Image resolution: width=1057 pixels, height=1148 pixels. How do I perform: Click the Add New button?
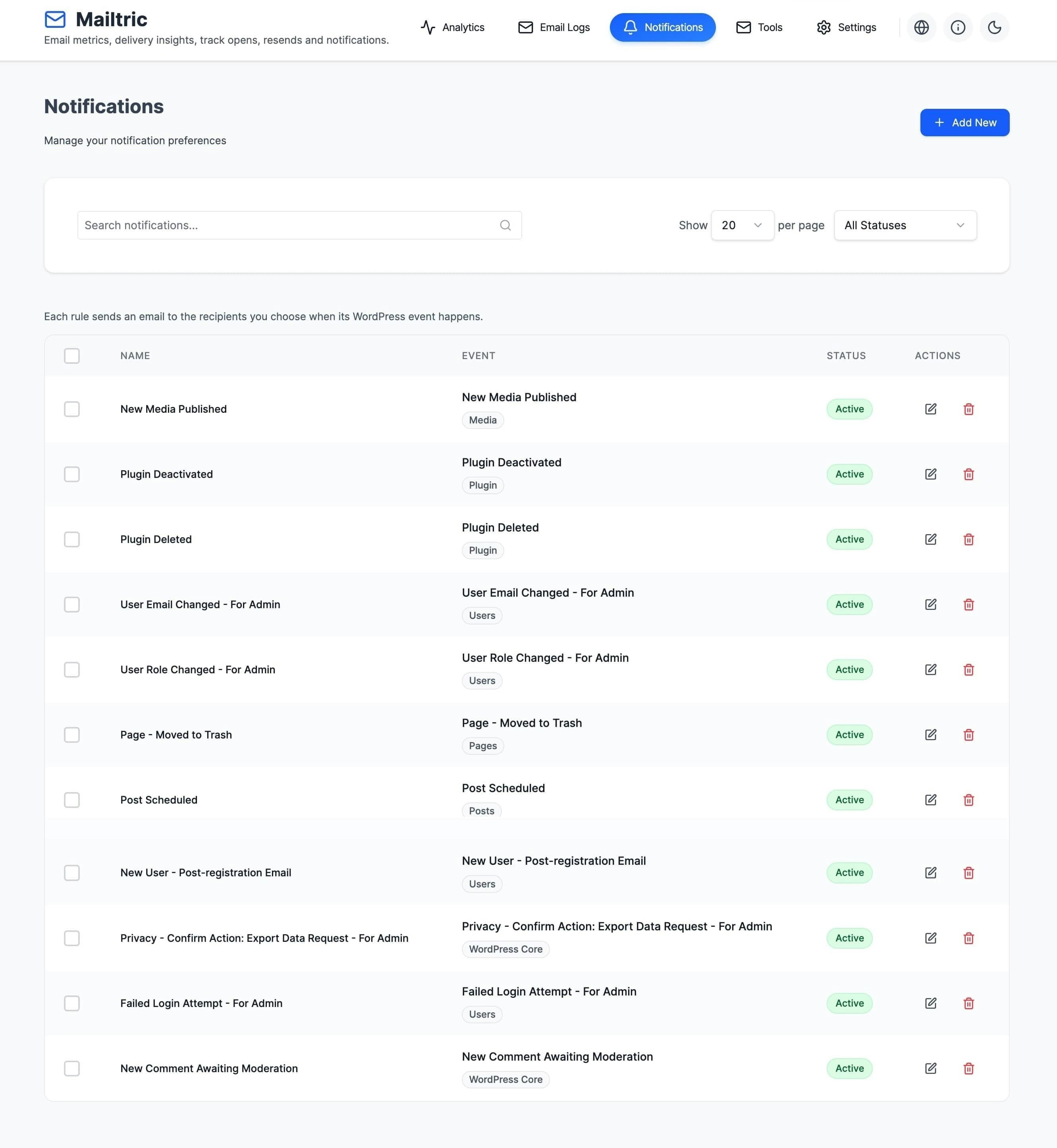(x=964, y=122)
